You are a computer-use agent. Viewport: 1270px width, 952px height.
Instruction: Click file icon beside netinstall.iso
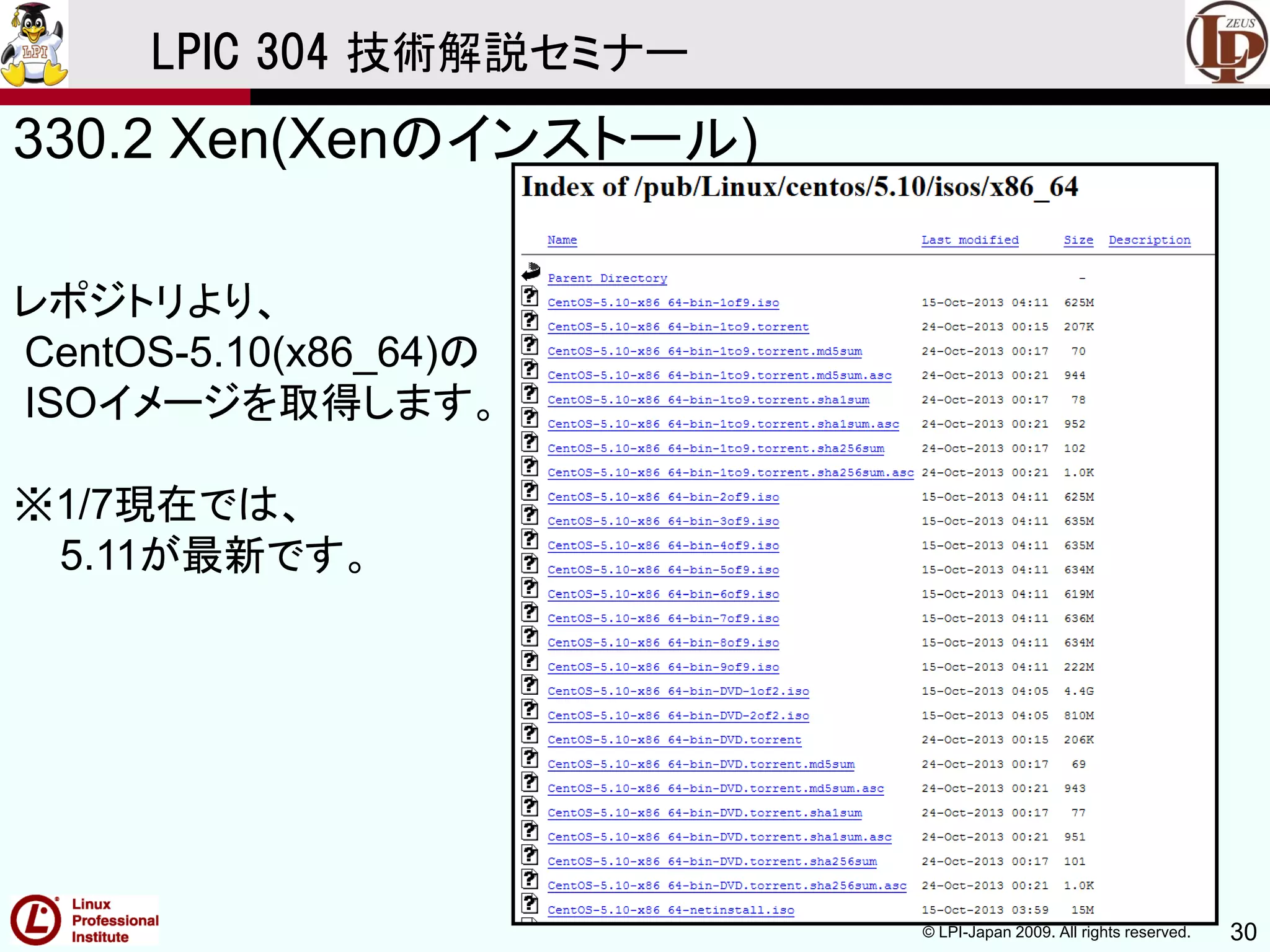pyautogui.click(x=530, y=904)
